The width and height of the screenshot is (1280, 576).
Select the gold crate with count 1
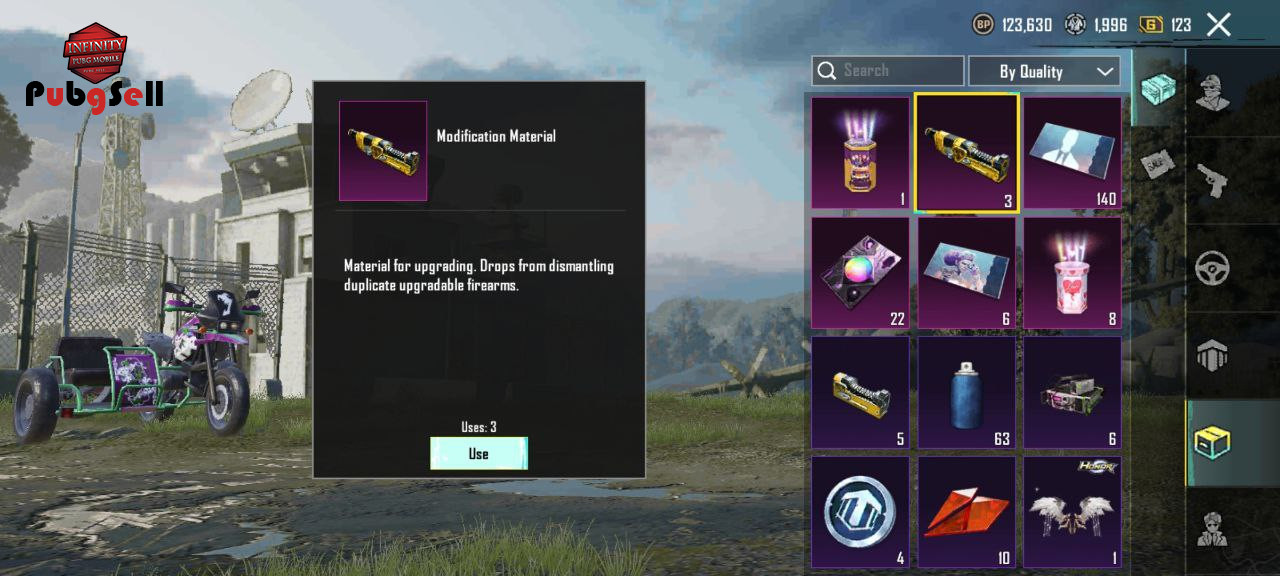pyautogui.click(x=860, y=152)
